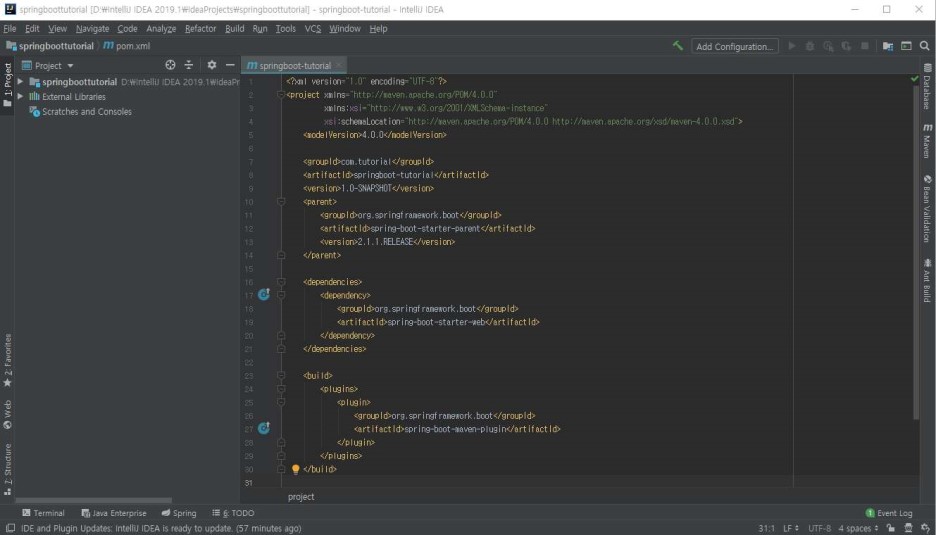The height and width of the screenshot is (535, 936).
Task: Open the LF line separator dropdown
Action: coord(791,528)
